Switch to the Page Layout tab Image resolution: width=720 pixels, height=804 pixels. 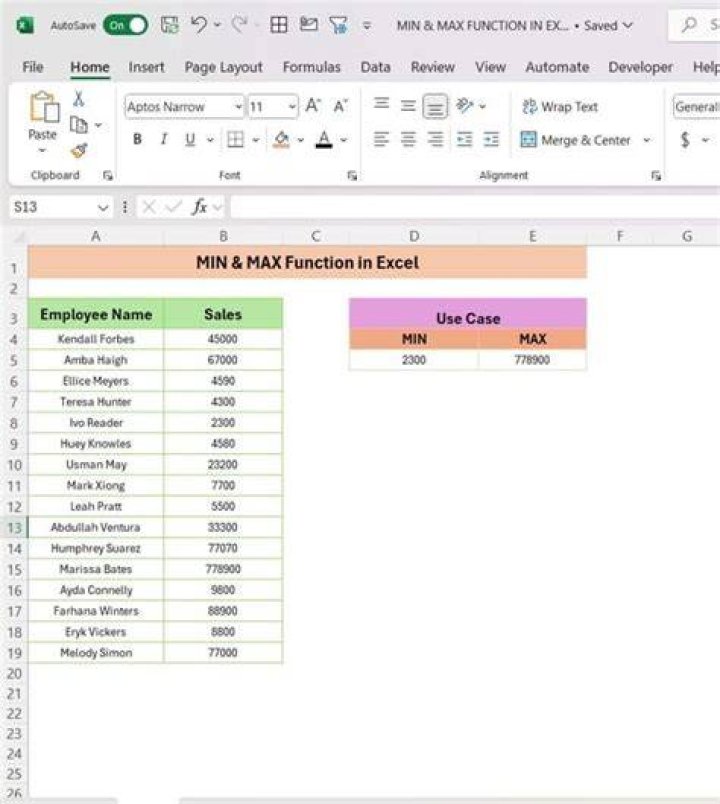[224, 67]
